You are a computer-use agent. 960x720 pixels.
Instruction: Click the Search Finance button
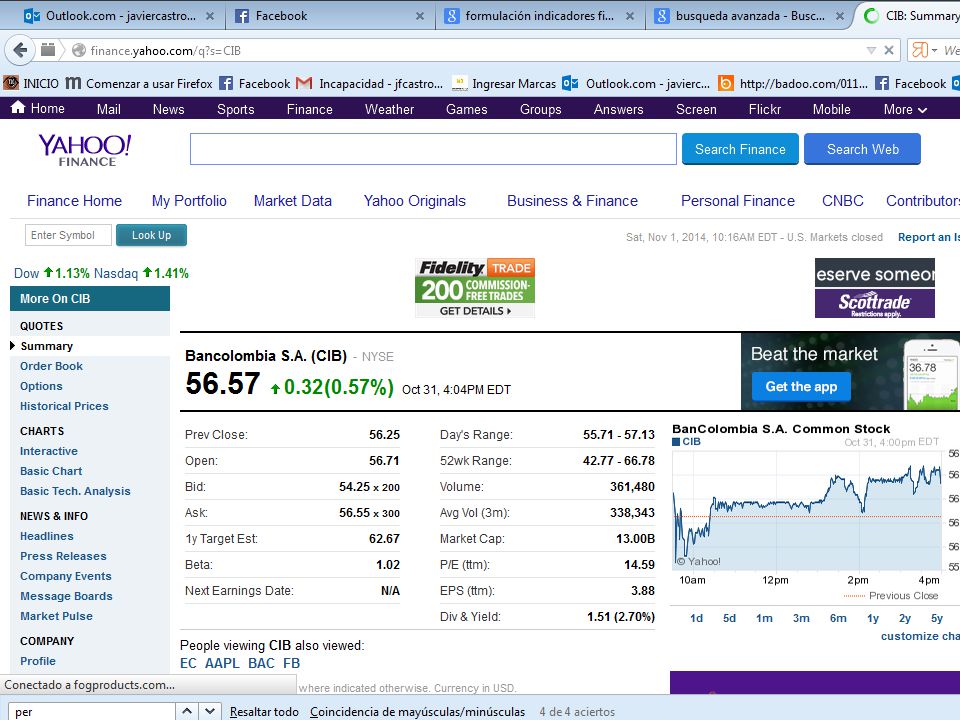click(x=740, y=149)
